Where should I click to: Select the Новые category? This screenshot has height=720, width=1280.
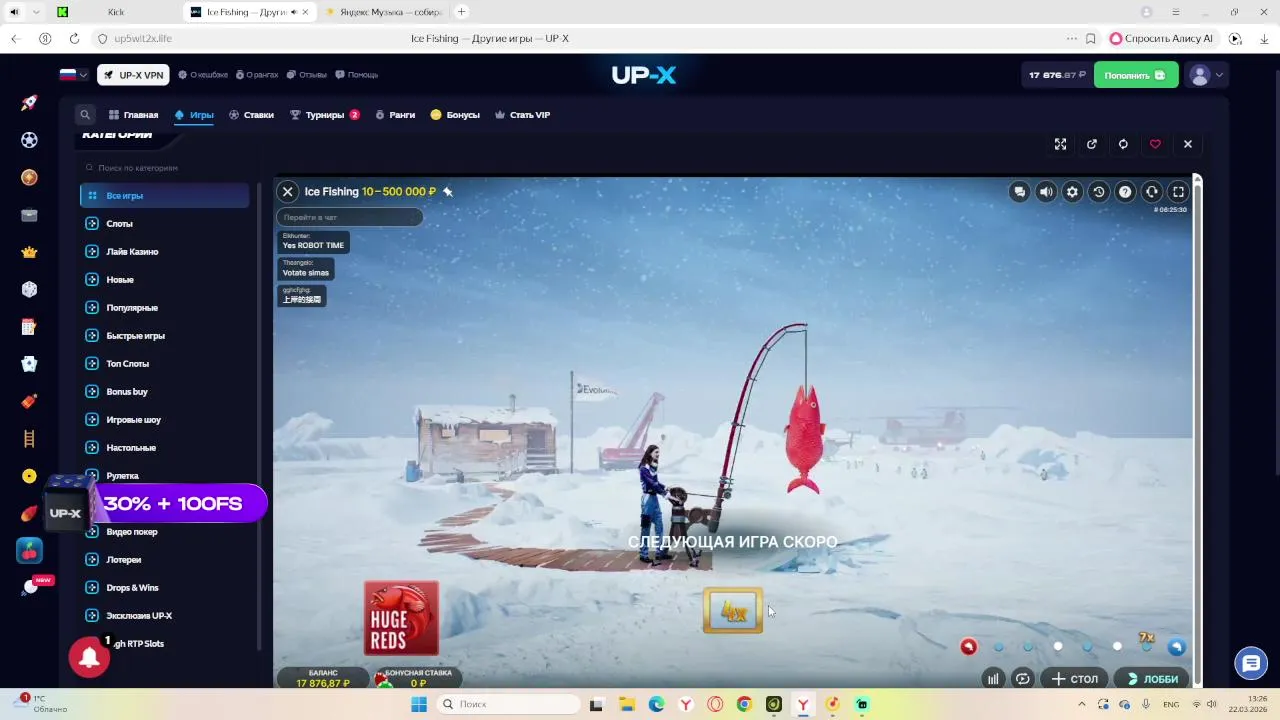tap(165, 280)
